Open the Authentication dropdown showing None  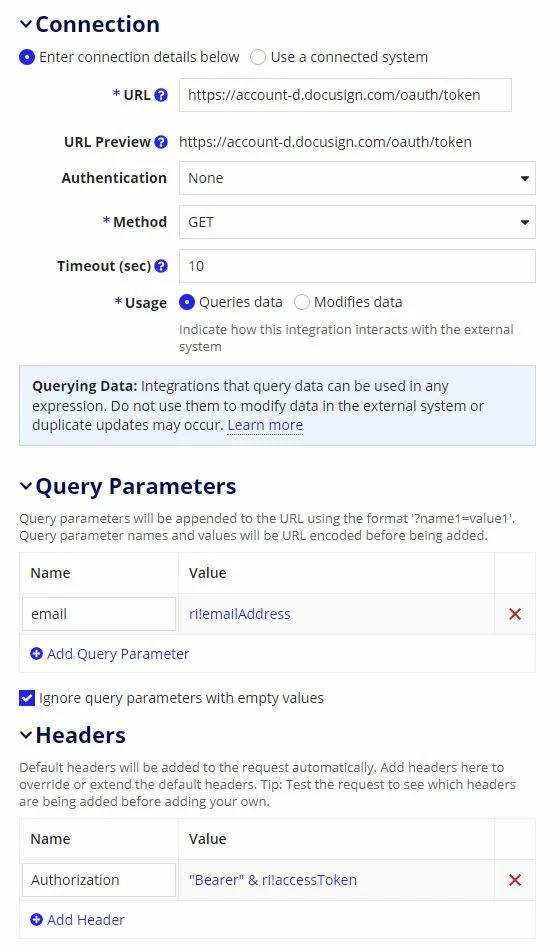357,178
